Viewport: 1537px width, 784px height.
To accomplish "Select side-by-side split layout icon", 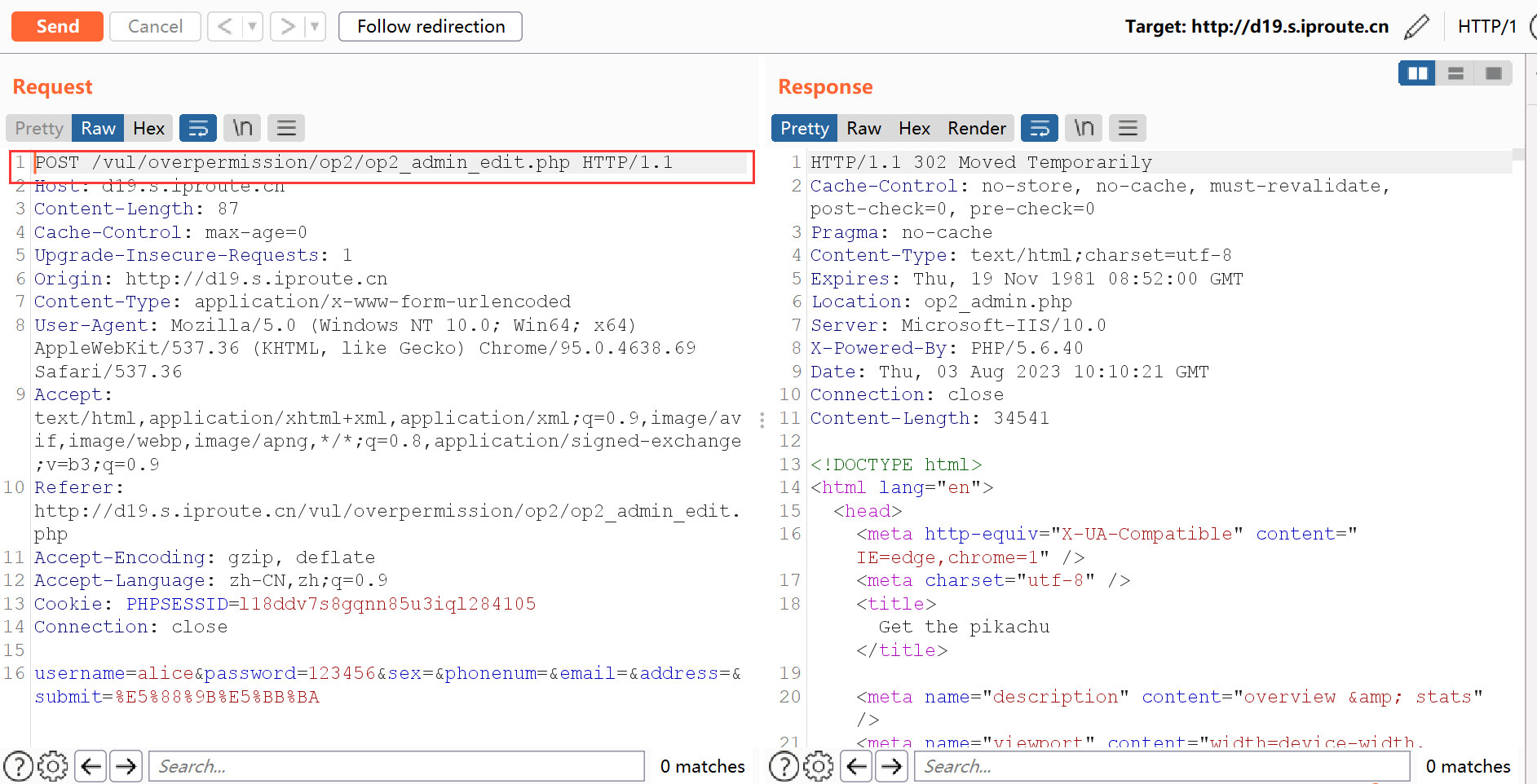I will [x=1417, y=73].
